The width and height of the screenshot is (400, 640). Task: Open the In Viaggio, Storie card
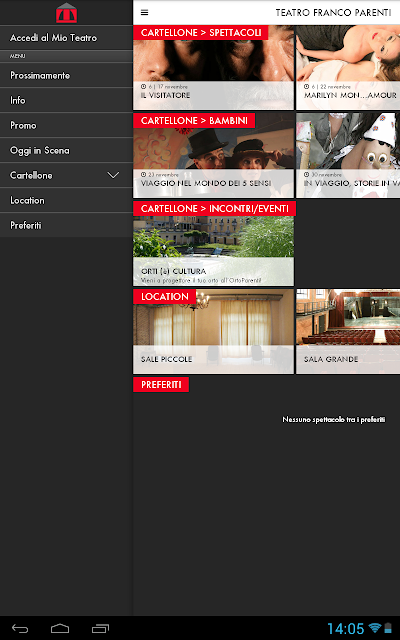click(x=348, y=155)
